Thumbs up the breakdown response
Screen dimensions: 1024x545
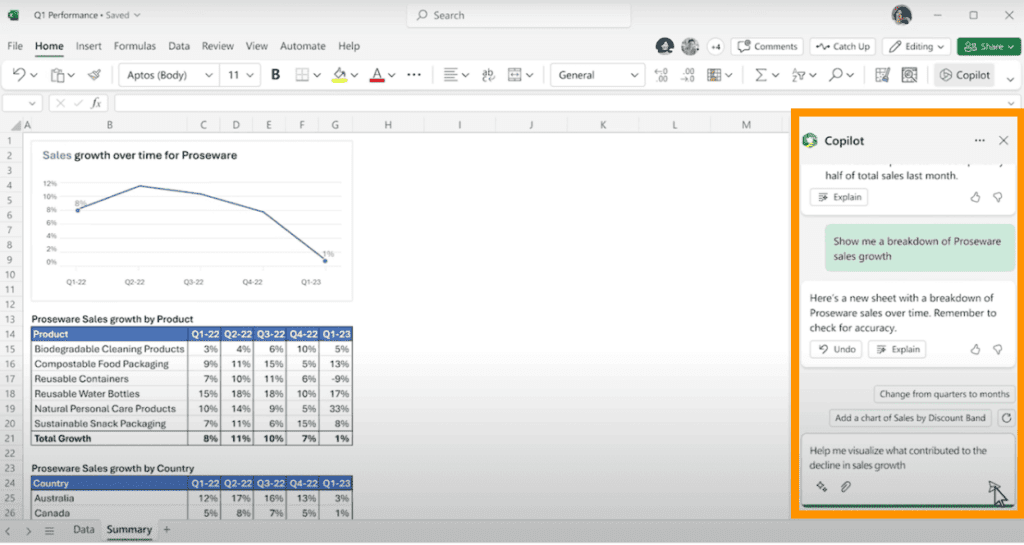975,349
